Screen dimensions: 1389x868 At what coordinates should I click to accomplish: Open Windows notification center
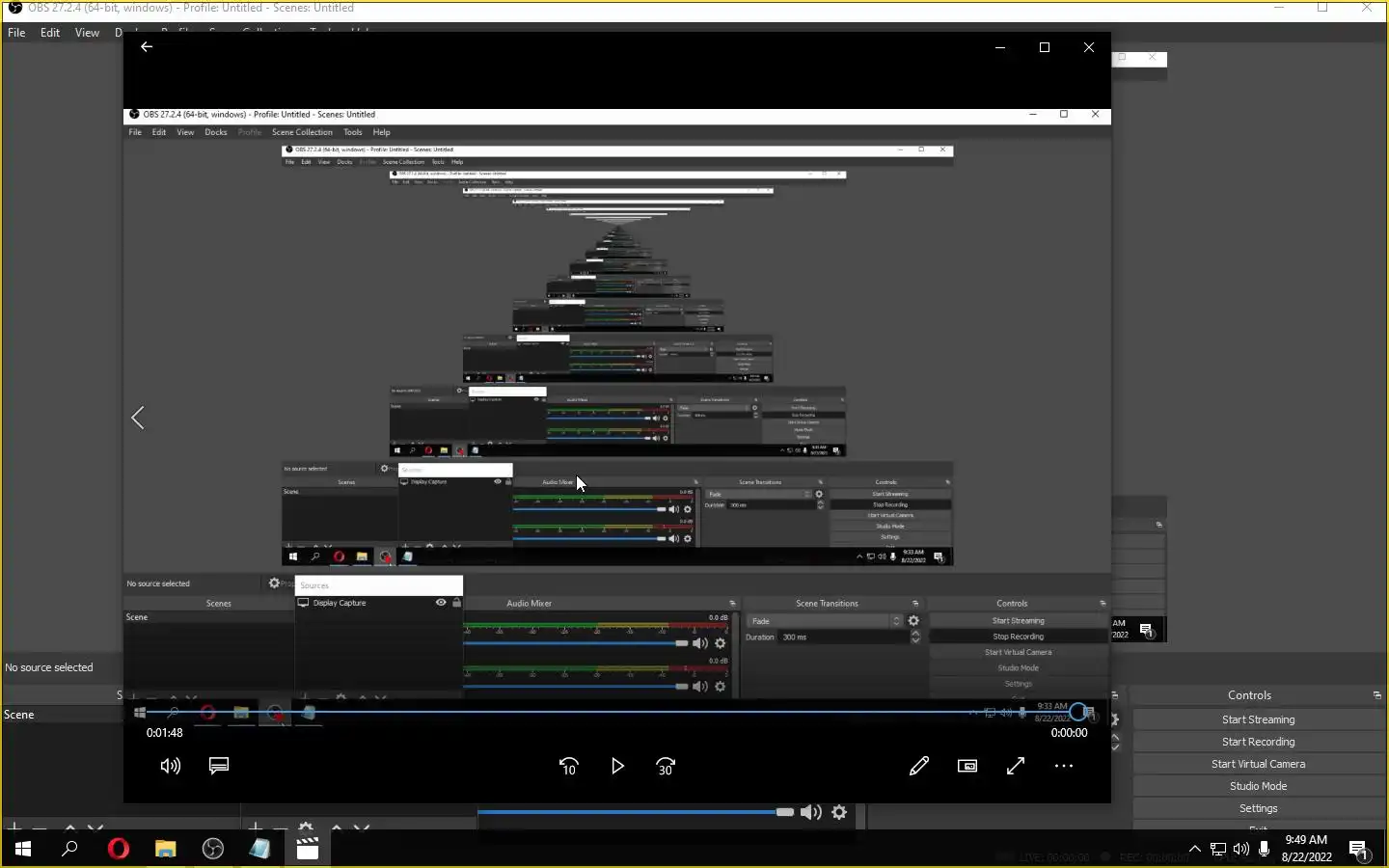coord(1359,849)
